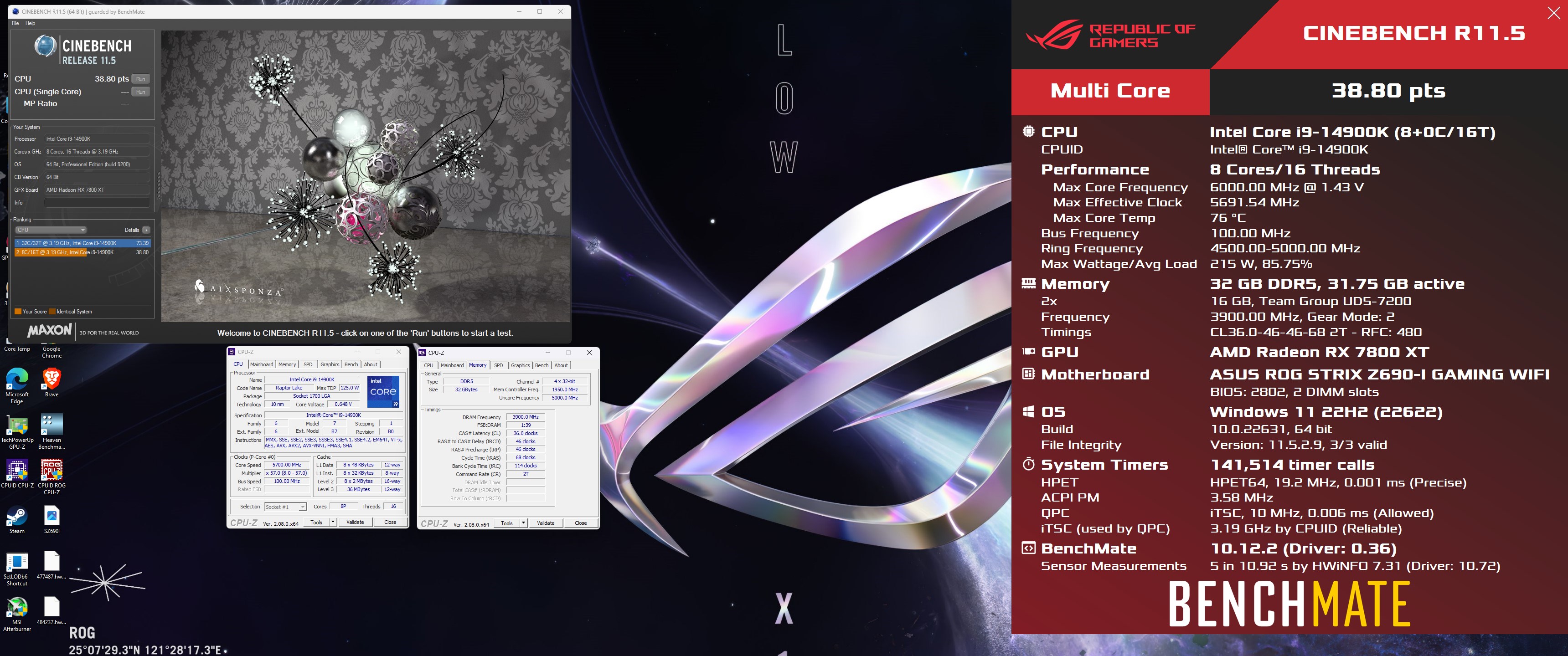This screenshot has width=1568, height=656.
Task: Click the Cinebench Release 11.5 logo
Action: 83,51
